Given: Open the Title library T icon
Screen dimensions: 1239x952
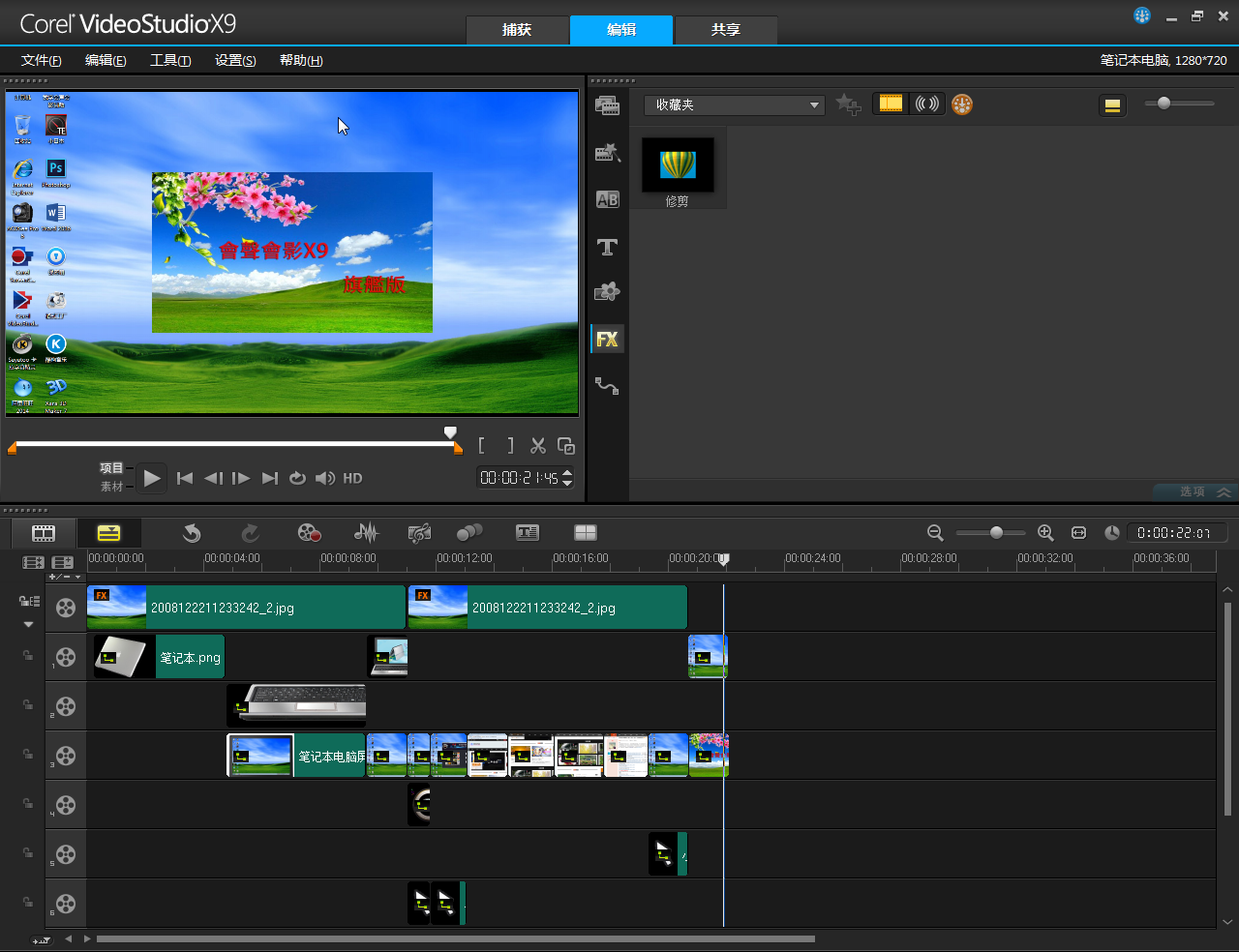Looking at the screenshot, I should [x=607, y=247].
